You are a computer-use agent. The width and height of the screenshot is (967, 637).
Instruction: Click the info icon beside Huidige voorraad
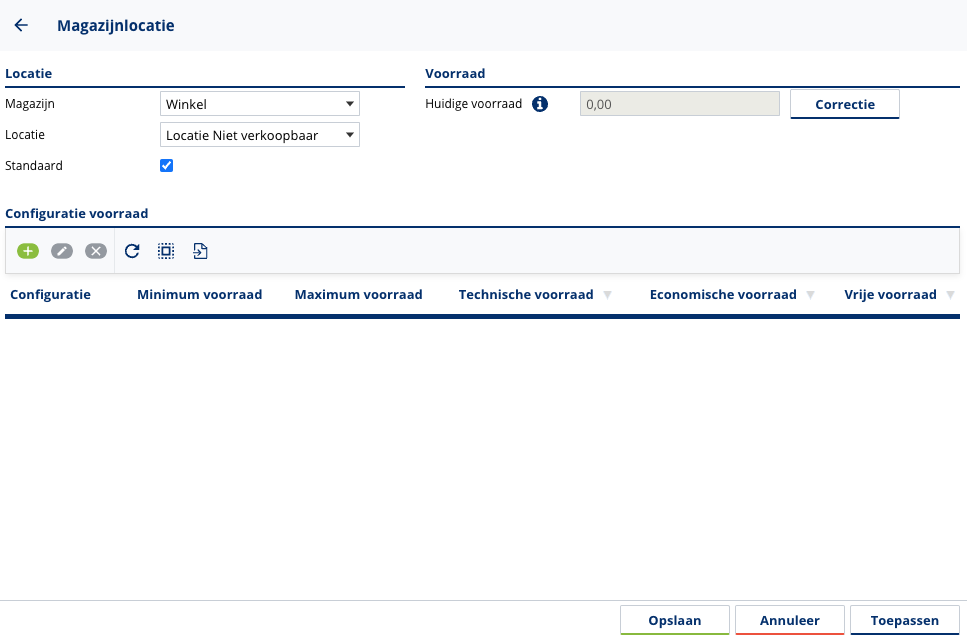540,104
